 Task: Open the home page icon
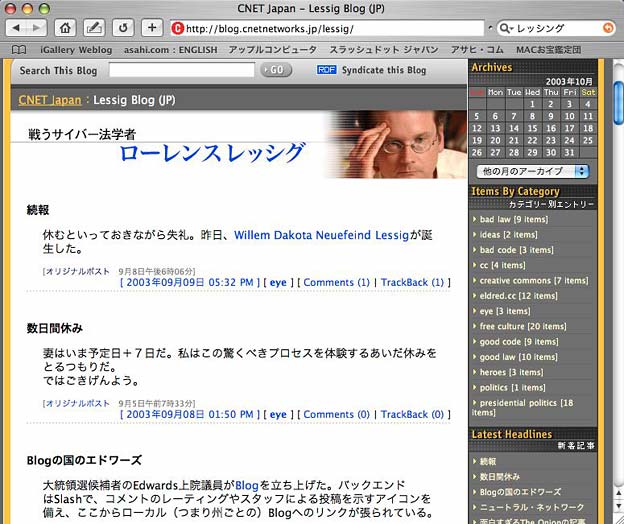(65, 28)
